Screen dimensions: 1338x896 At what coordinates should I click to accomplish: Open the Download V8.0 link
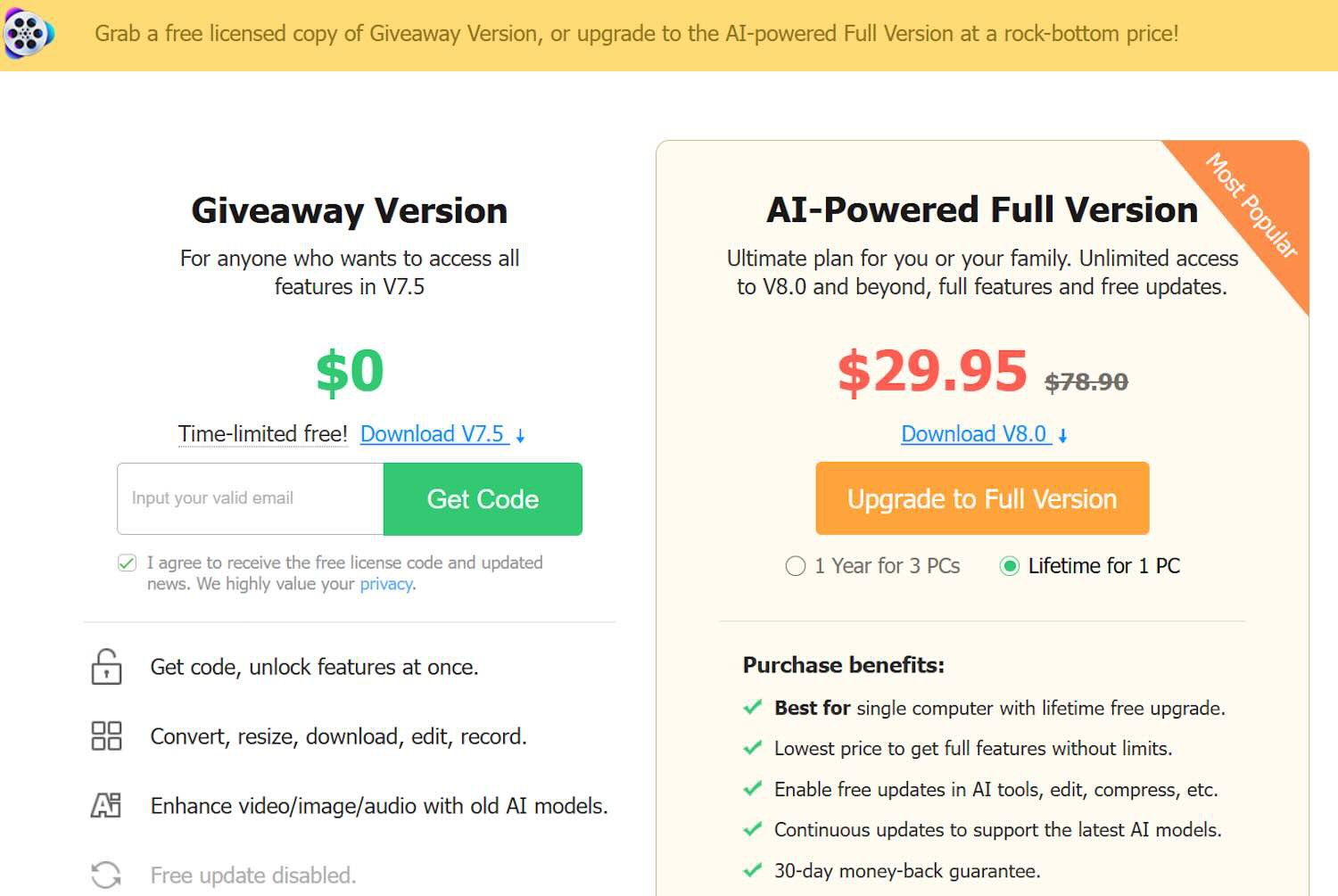(974, 434)
